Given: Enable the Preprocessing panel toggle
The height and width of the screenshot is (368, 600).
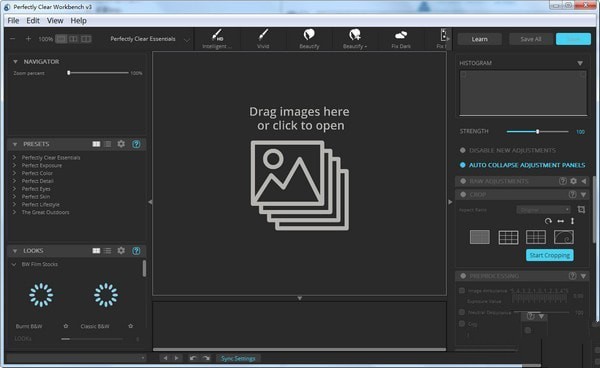Looking at the screenshot, I should (x=463, y=275).
